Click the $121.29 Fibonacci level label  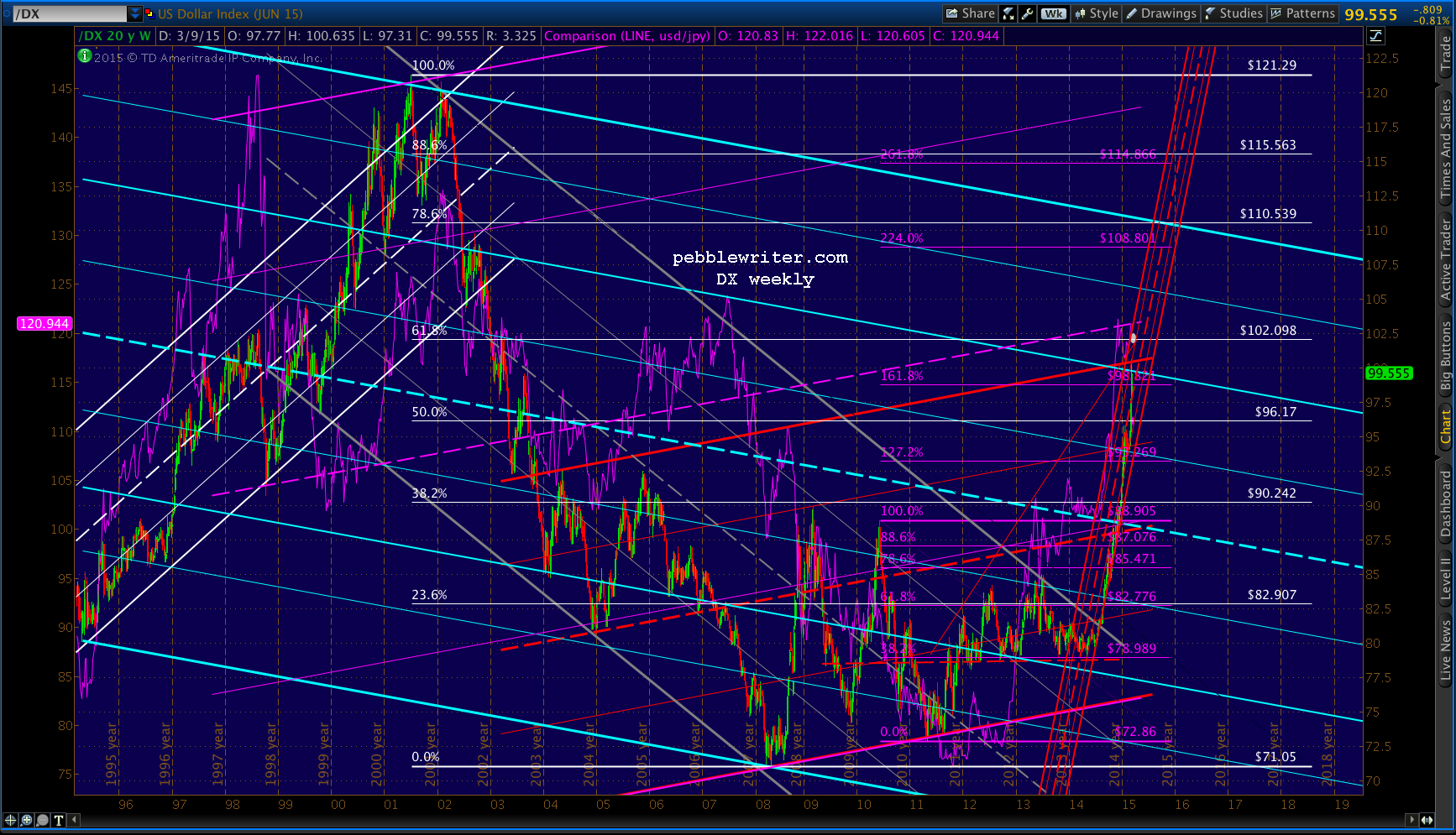(x=1271, y=65)
